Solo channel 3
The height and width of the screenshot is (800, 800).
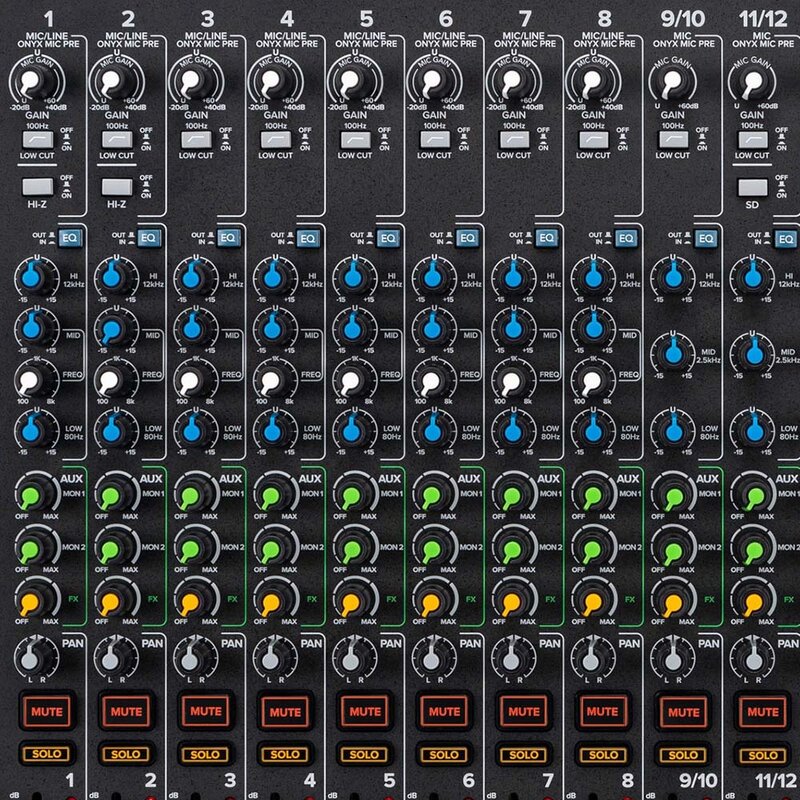tap(206, 753)
